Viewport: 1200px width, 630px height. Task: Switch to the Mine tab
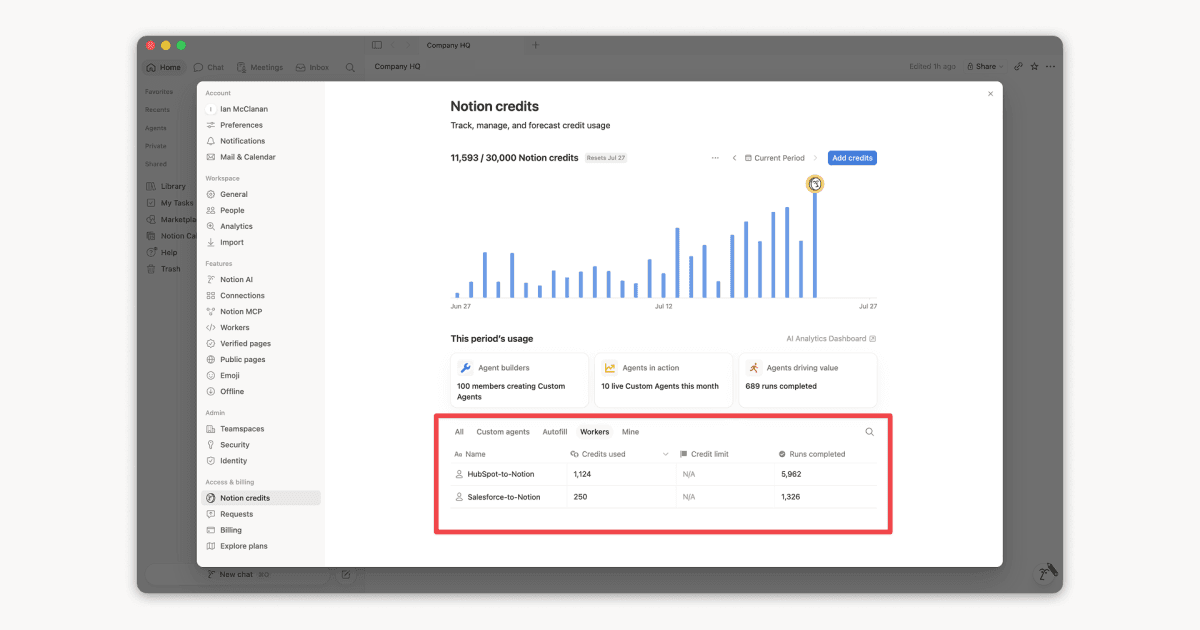point(630,432)
